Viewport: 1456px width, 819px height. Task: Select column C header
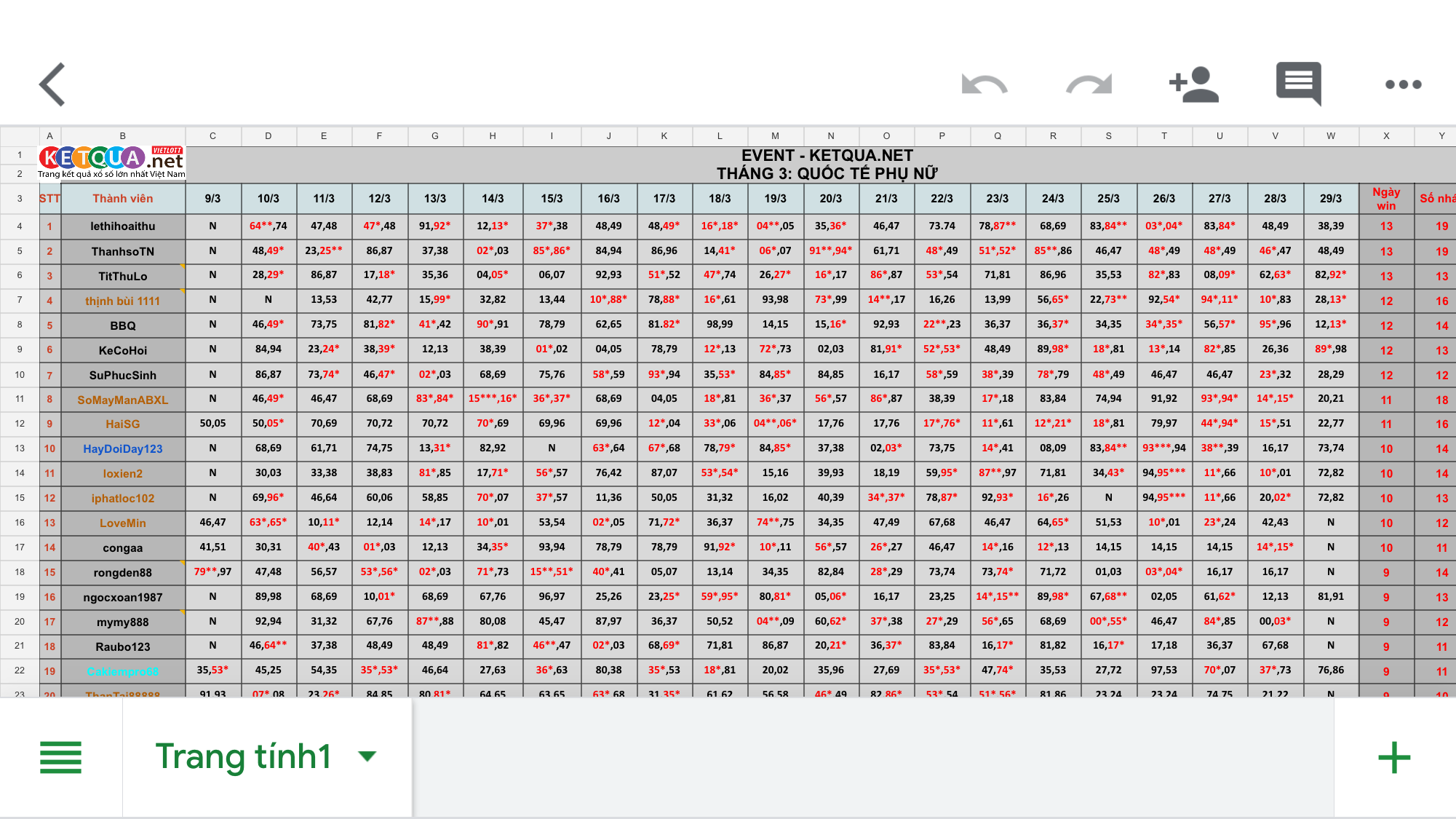point(212,136)
